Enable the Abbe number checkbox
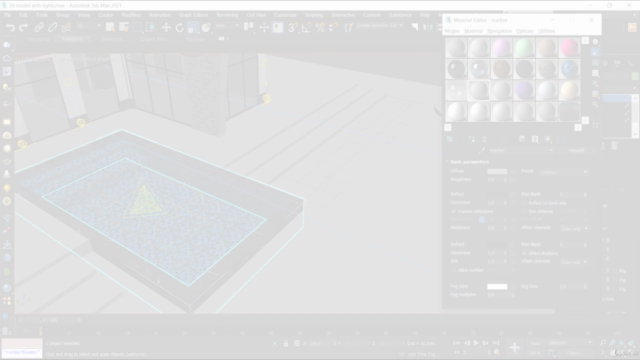The image size is (640, 360). pyautogui.click(x=453, y=270)
